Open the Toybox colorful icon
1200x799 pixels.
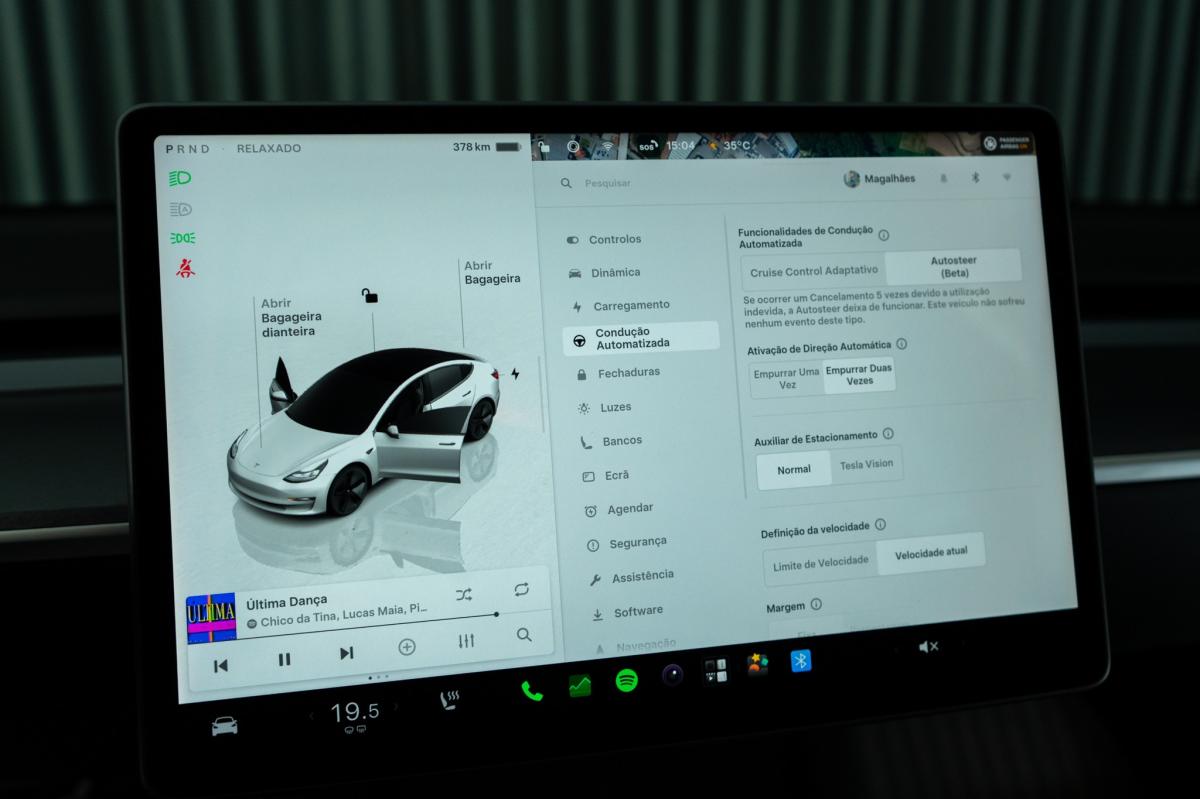pos(758,666)
